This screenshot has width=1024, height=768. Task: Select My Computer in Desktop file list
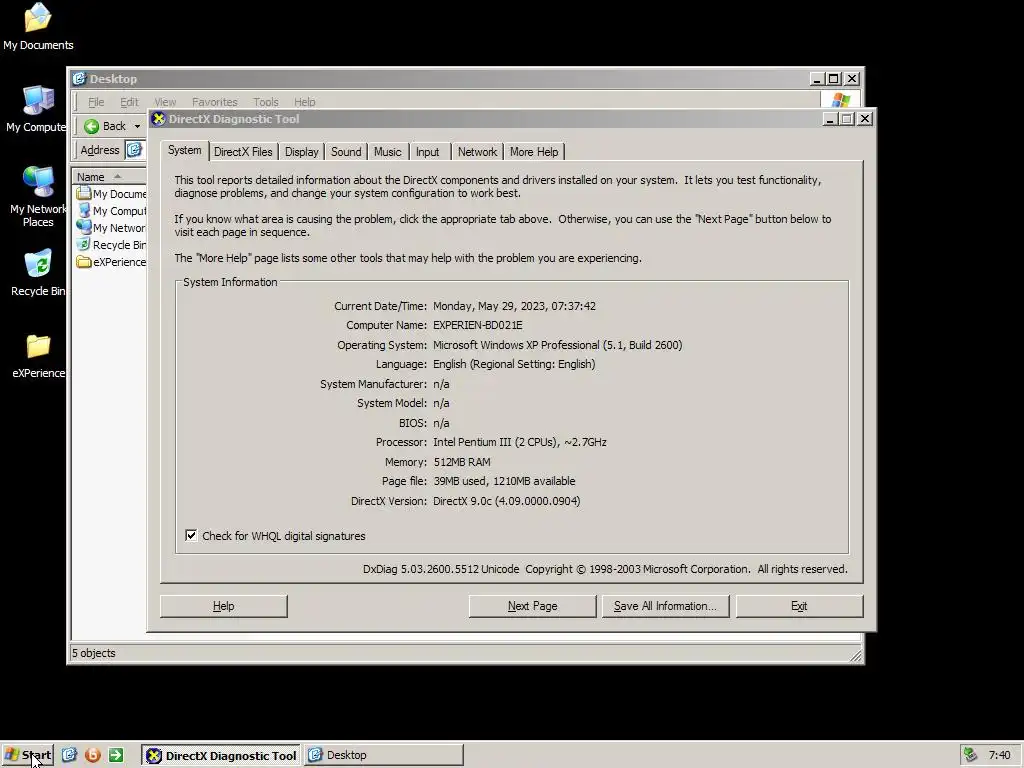(x=111, y=211)
